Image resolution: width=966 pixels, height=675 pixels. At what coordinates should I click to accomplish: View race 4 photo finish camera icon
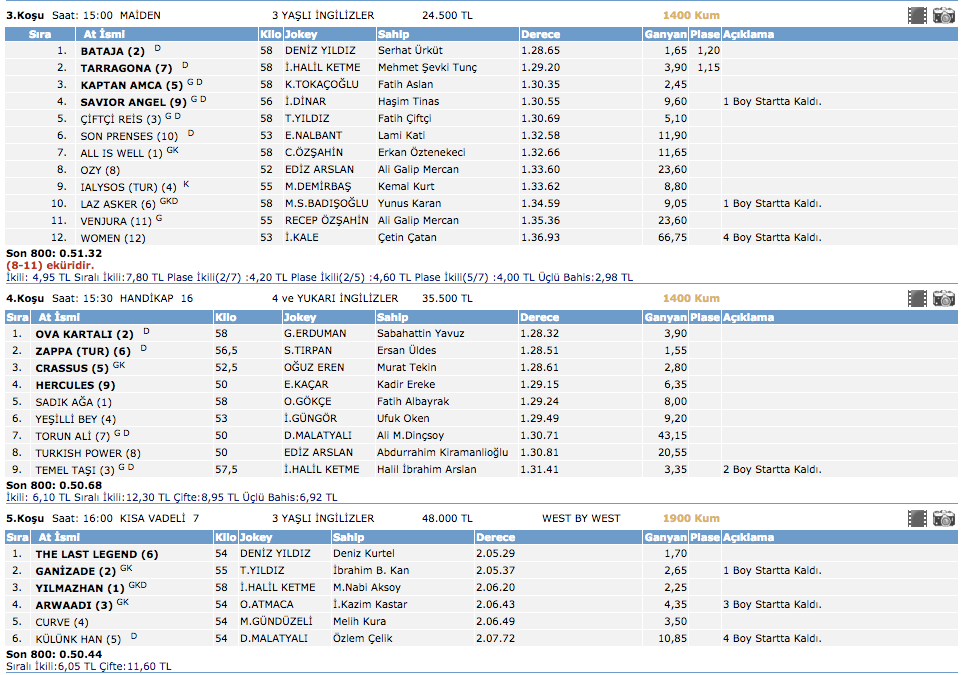click(943, 298)
